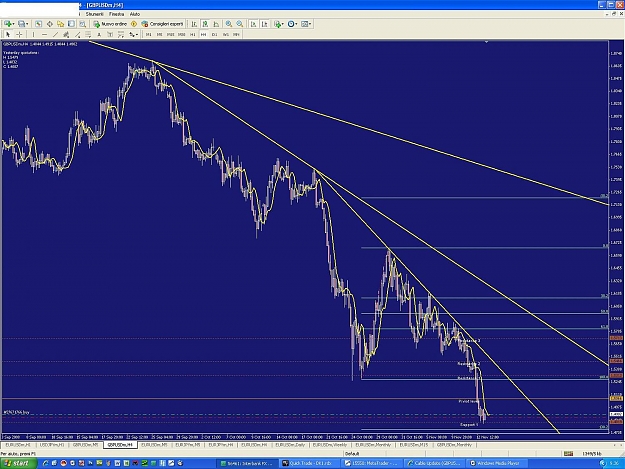Switch chart to candlestick type
The height and width of the screenshot is (469, 625).
click(205, 24)
